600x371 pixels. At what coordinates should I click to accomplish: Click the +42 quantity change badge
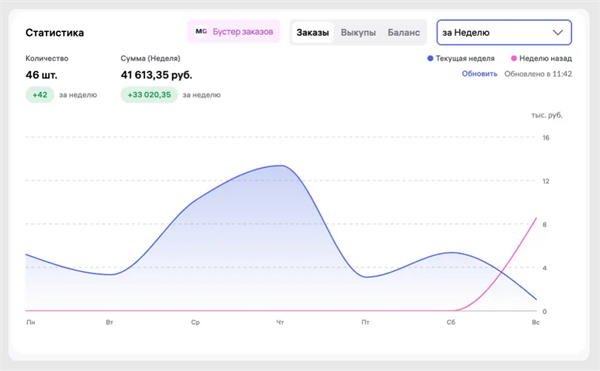(40, 95)
